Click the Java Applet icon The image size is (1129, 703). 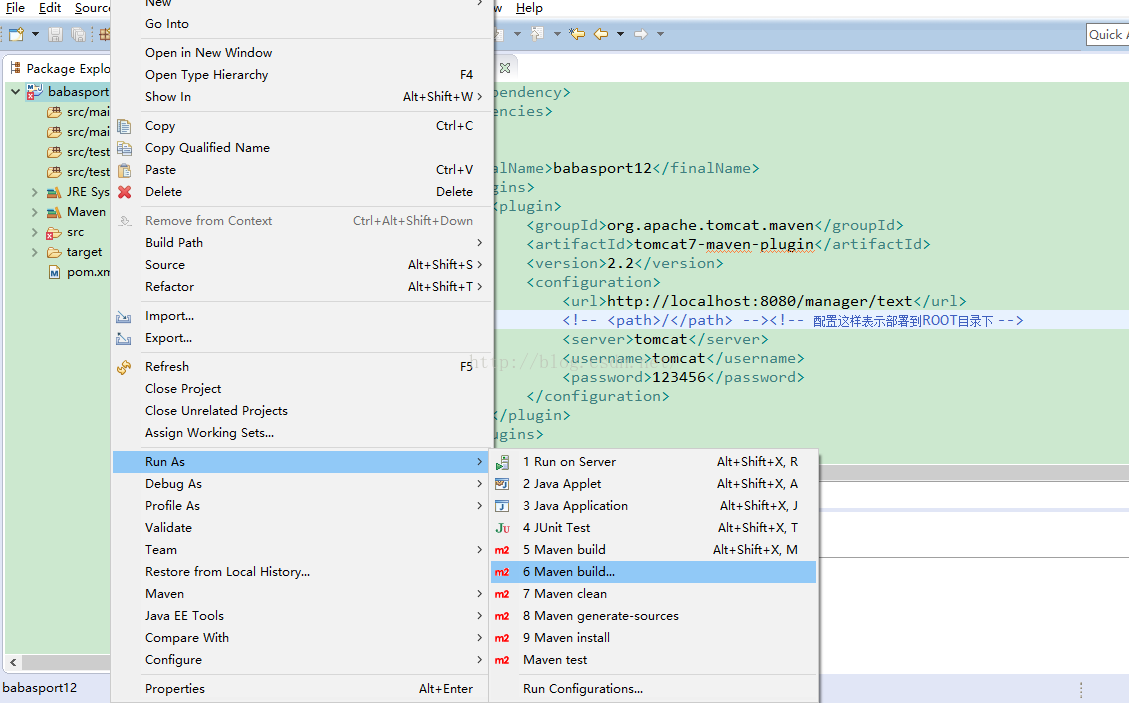point(503,484)
